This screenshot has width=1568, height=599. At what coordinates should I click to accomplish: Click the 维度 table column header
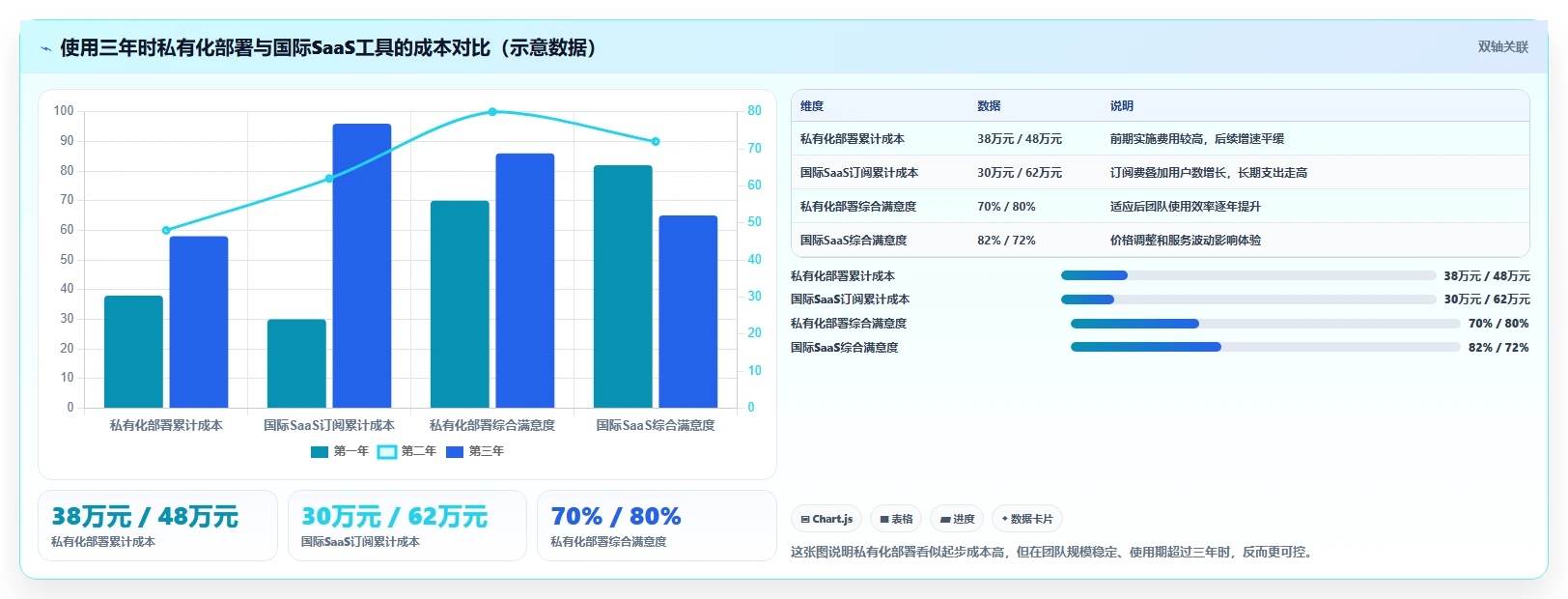coord(812,106)
